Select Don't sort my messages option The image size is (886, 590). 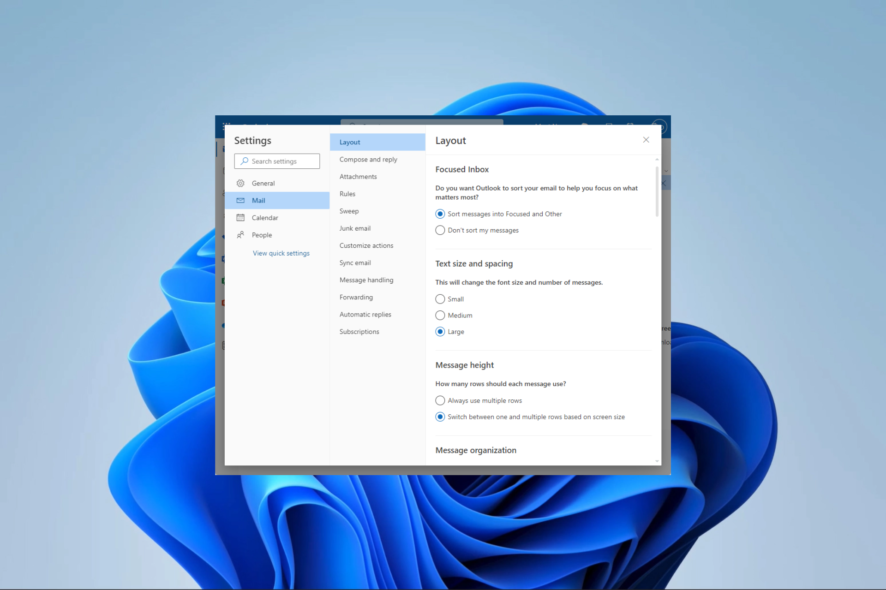[x=440, y=230]
